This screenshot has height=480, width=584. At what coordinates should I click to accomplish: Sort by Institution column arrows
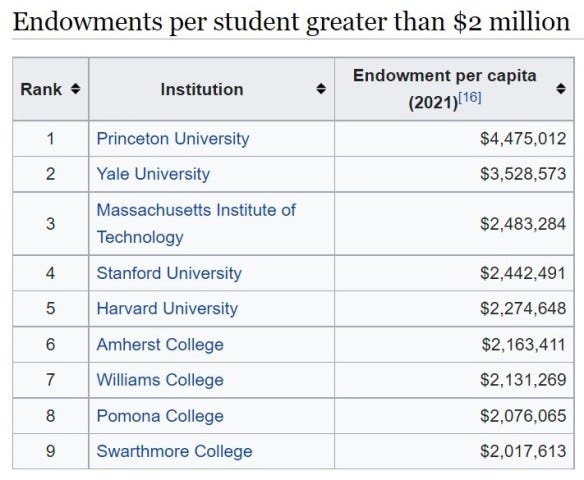pos(321,89)
